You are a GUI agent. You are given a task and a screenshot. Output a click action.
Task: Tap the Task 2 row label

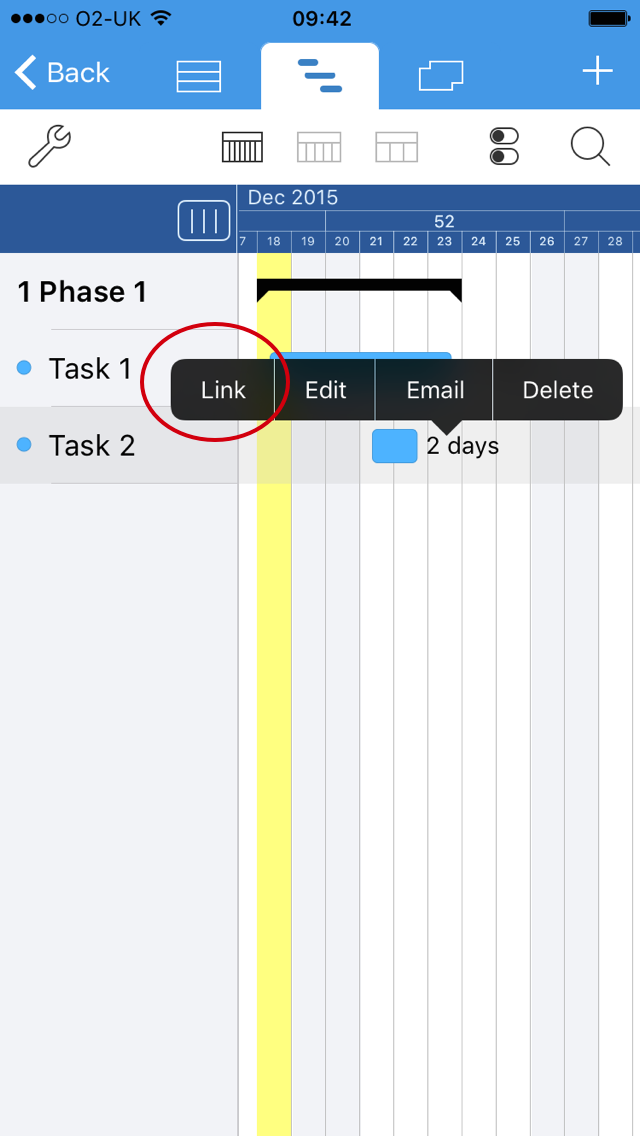point(92,446)
